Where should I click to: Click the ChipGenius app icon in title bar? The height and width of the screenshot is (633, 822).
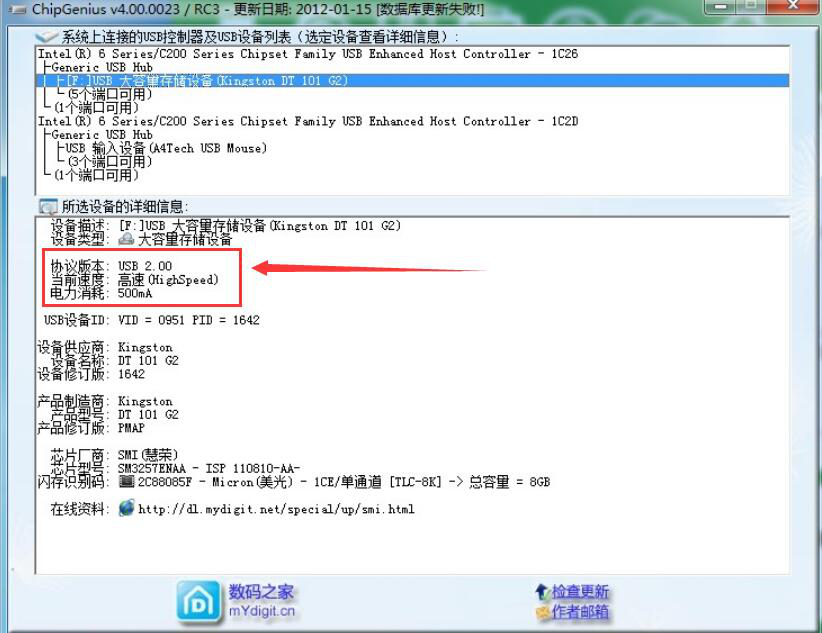17,9
